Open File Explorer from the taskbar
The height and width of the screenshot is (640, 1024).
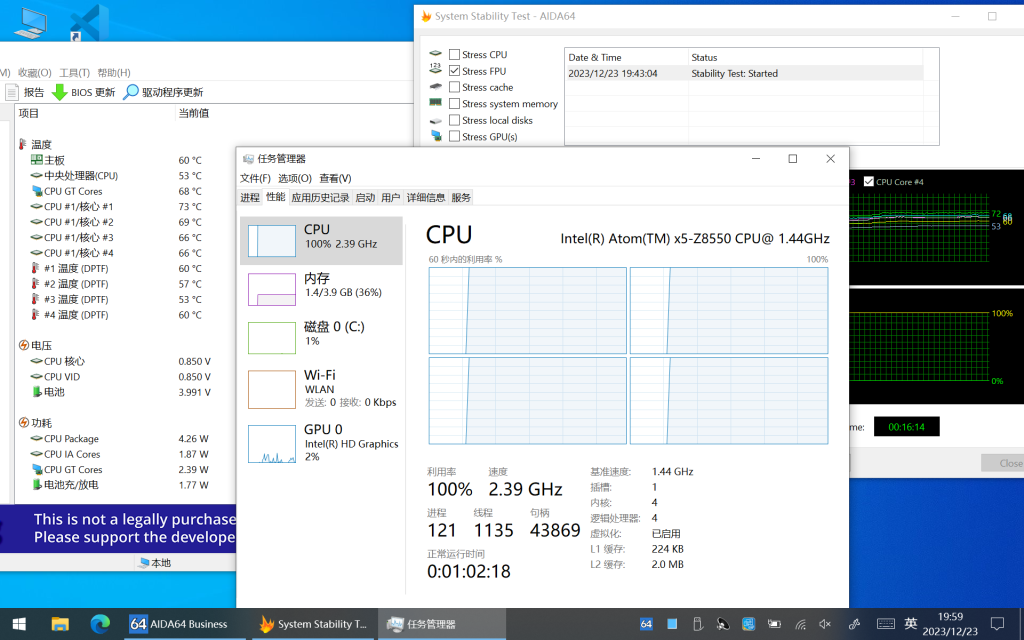coord(60,624)
